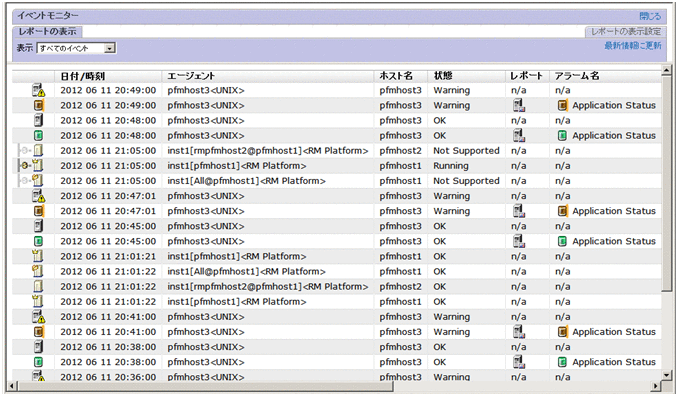Click vertical scrollbar up arrow
Viewport: 679px width, 397px height.
tap(666, 70)
